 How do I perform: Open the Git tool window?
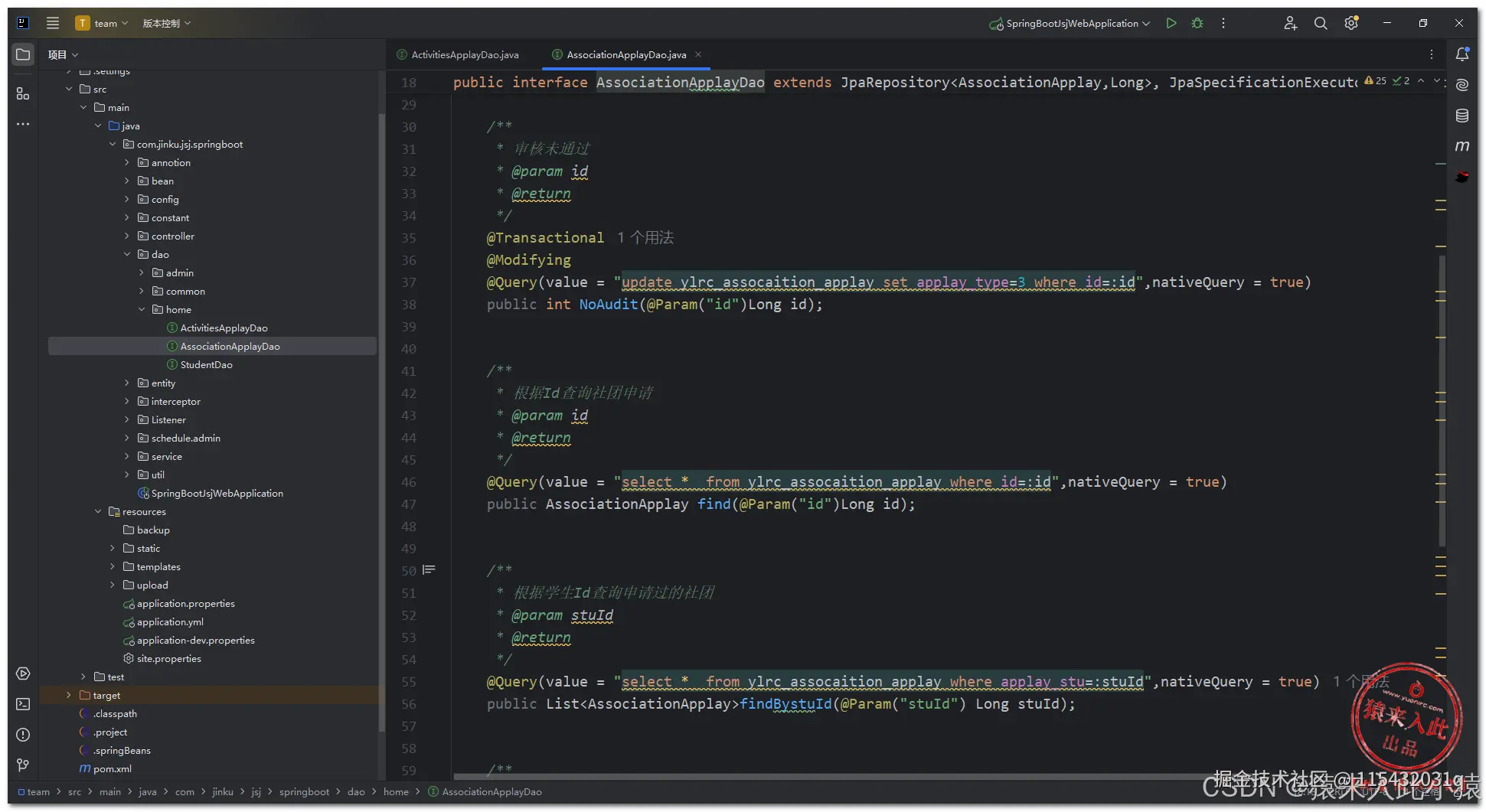(23, 765)
